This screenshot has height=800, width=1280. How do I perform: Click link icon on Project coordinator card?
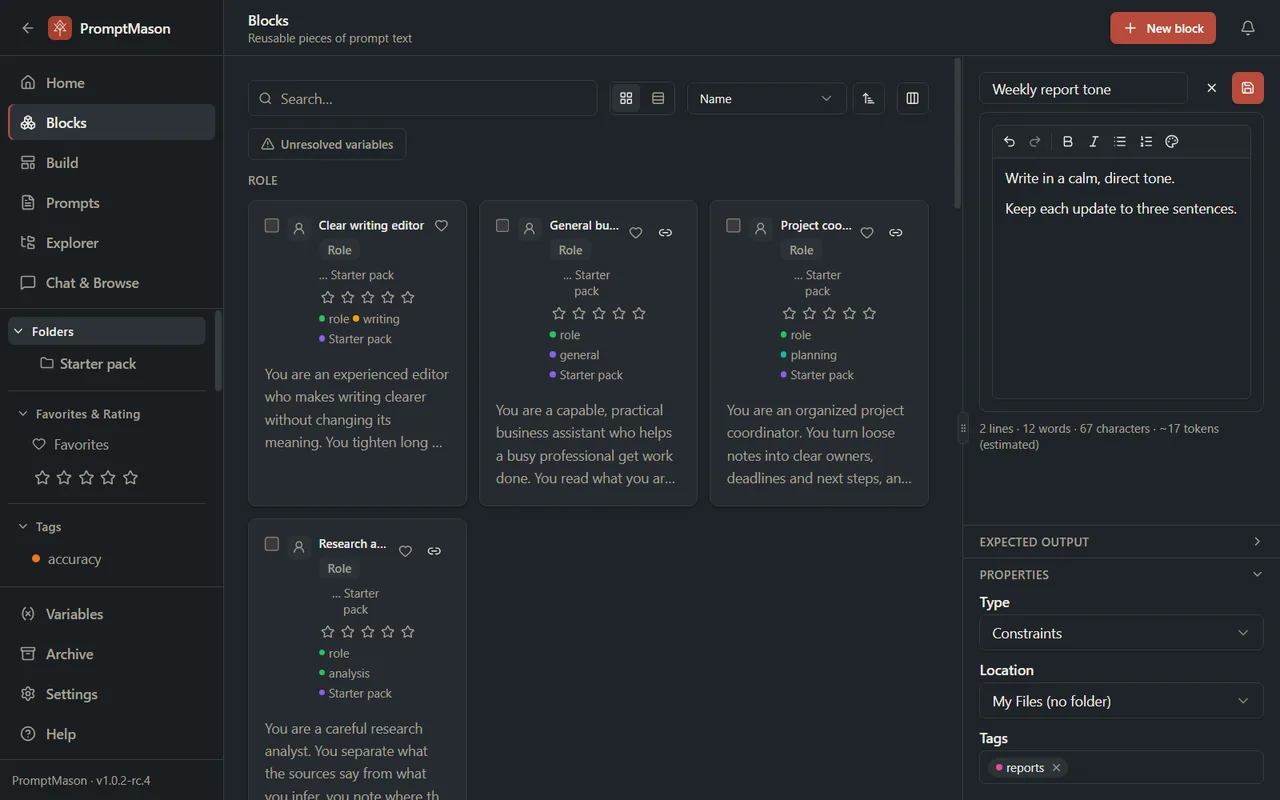click(896, 233)
